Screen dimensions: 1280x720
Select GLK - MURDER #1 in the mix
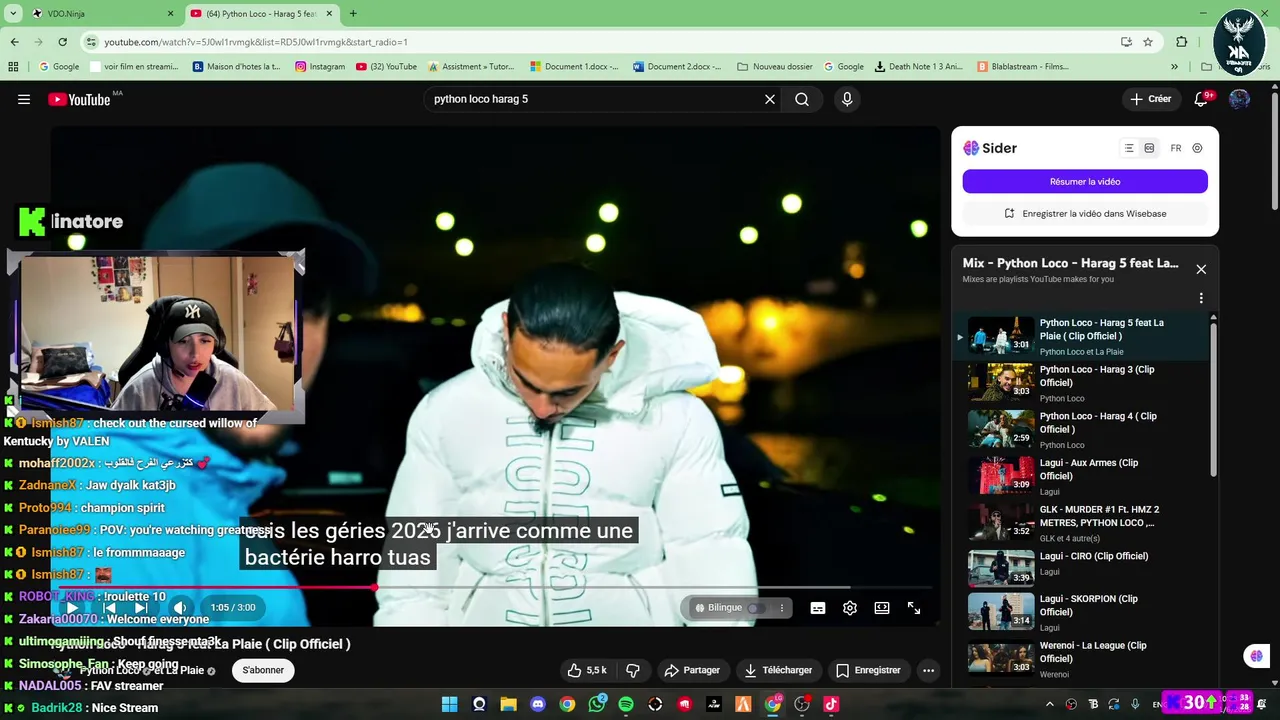[1082, 523]
